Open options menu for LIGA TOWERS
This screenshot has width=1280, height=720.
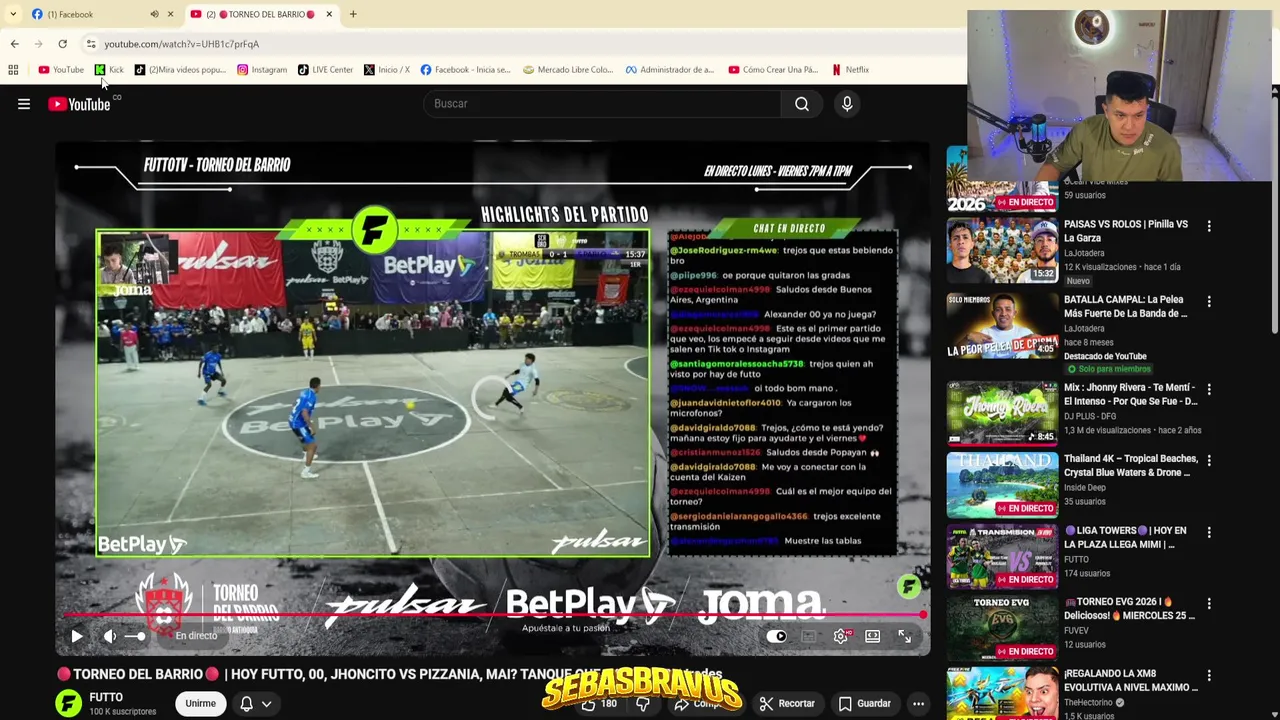point(1209,533)
